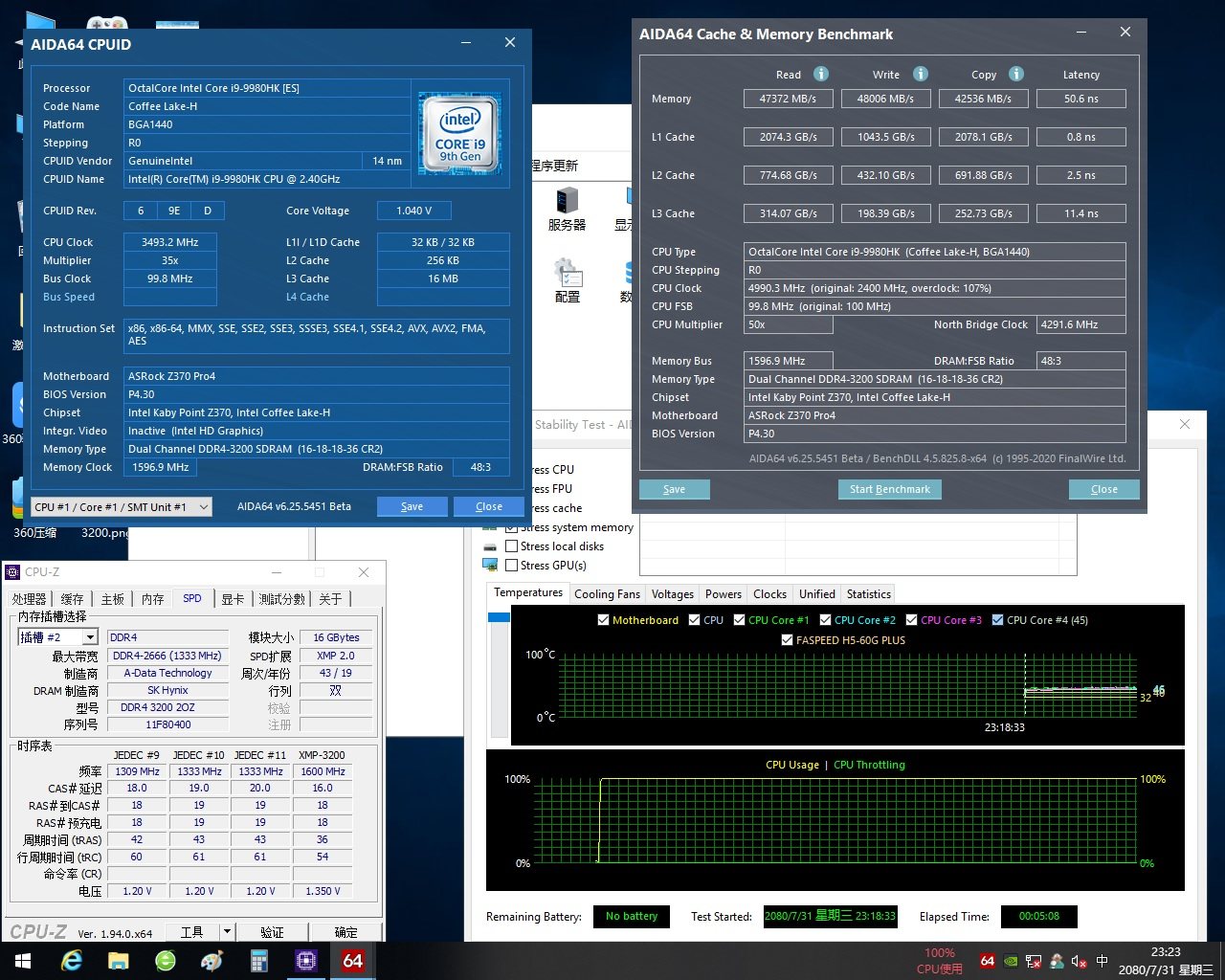
Task: Expand the 工具 dropdown arrow in CPU-Z
Action: coord(227,932)
